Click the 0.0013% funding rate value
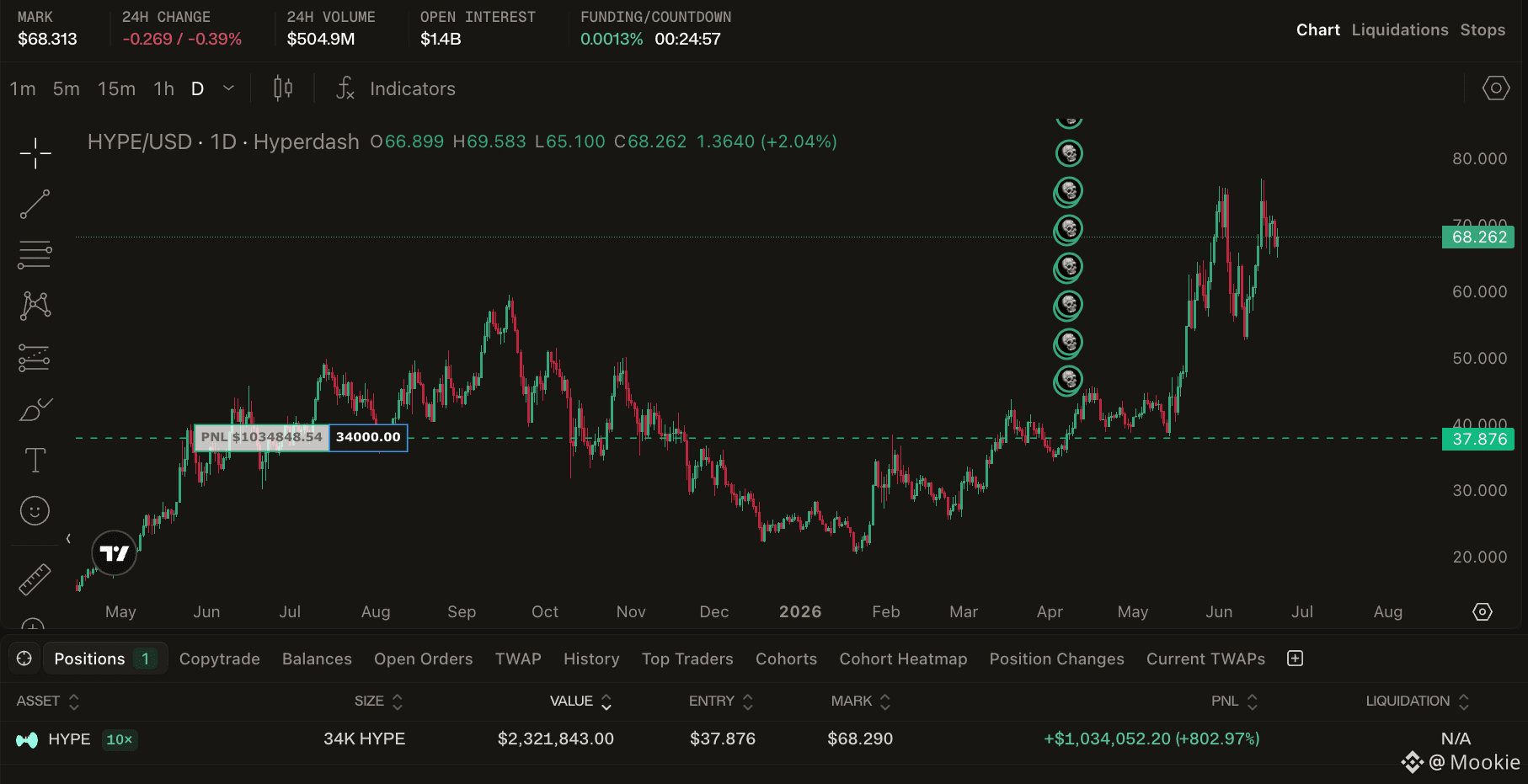This screenshot has height=784, width=1528. [612, 39]
